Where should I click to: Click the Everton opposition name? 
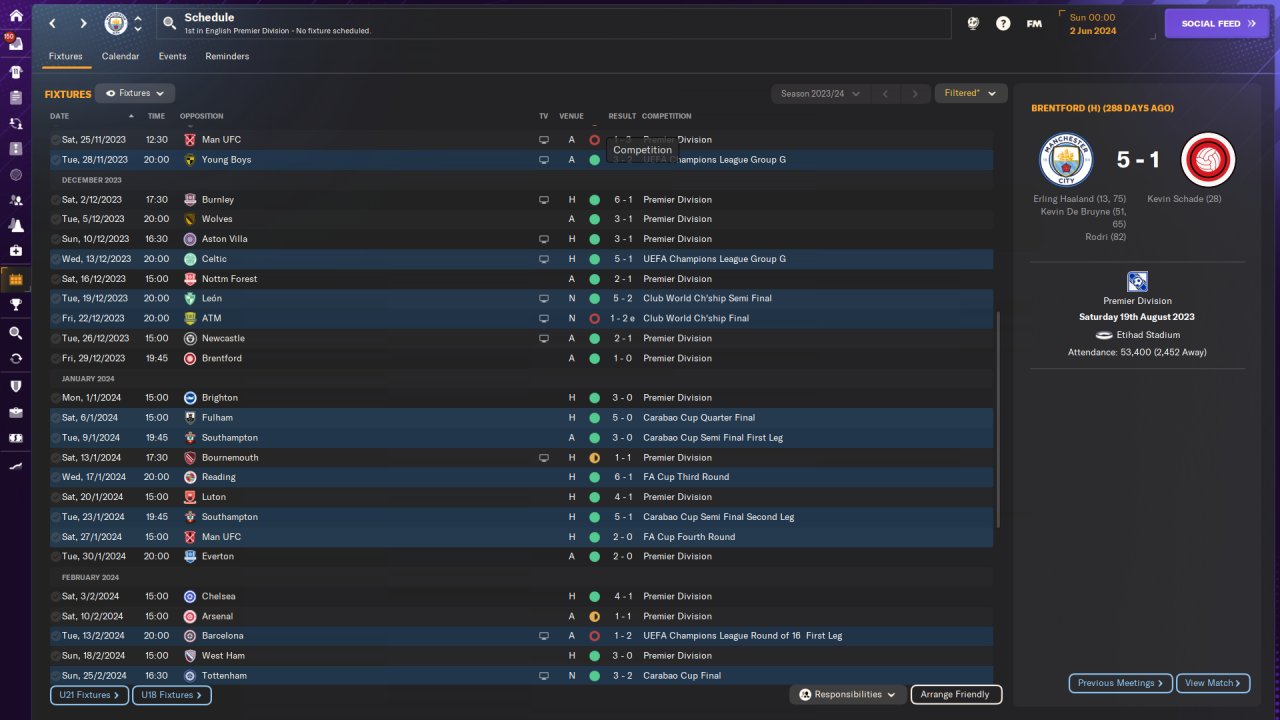pyautogui.click(x=218, y=556)
